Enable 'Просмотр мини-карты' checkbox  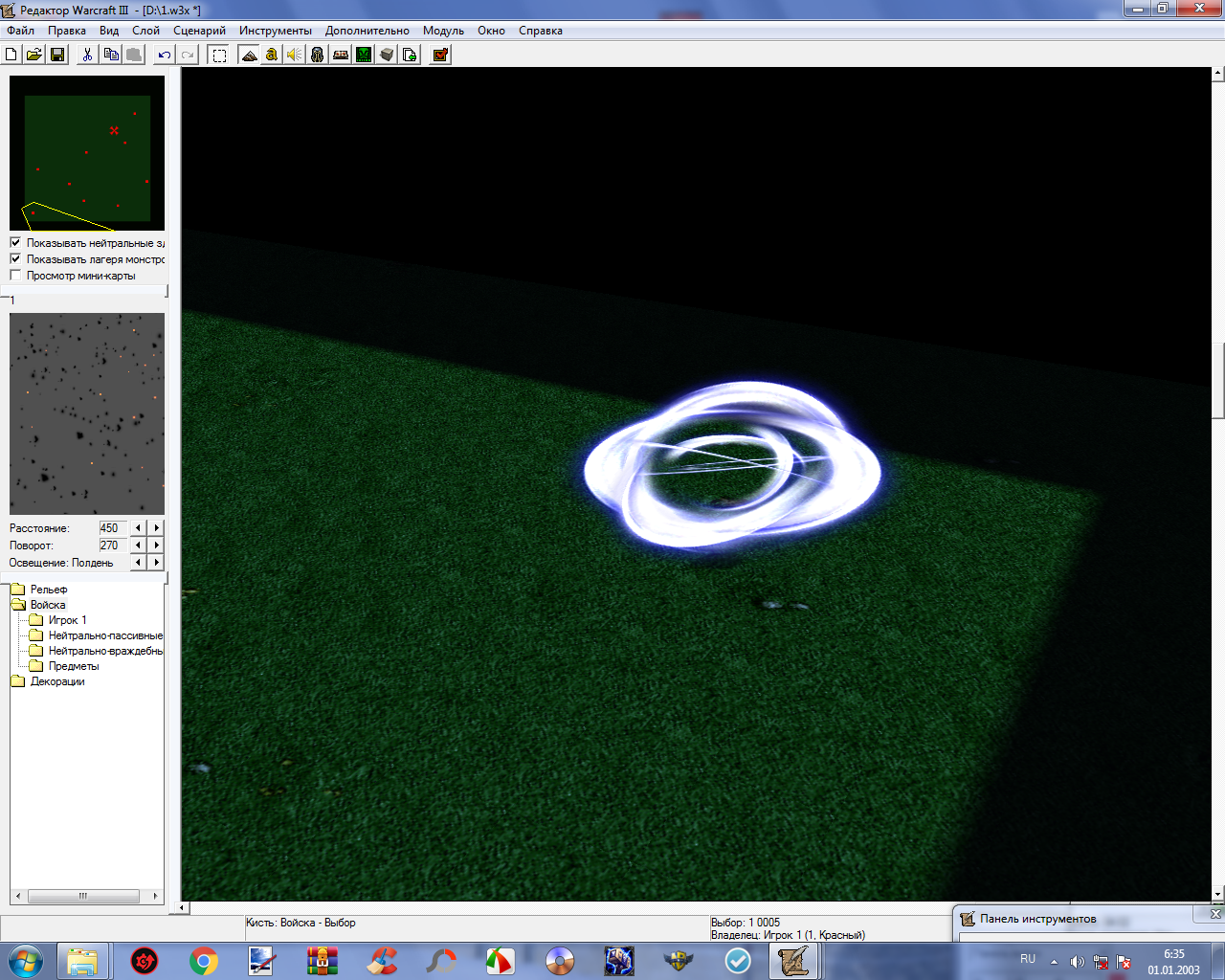pos(15,276)
